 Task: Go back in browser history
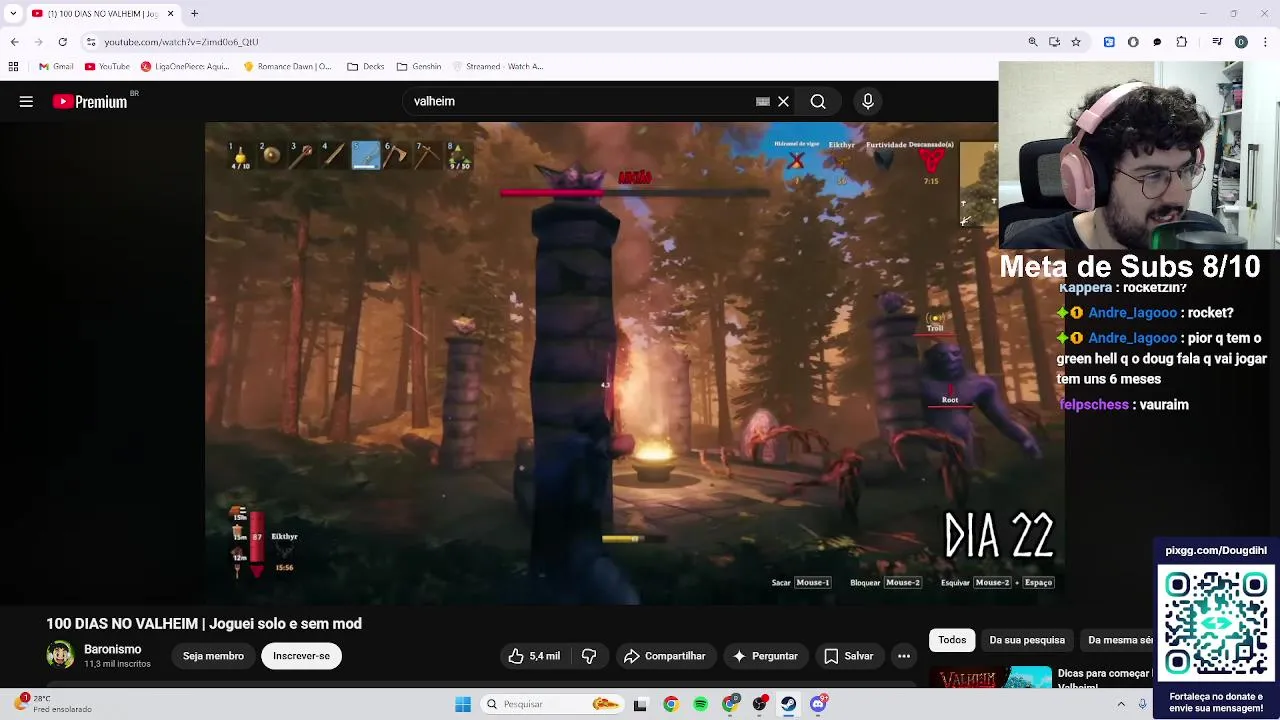click(x=14, y=42)
